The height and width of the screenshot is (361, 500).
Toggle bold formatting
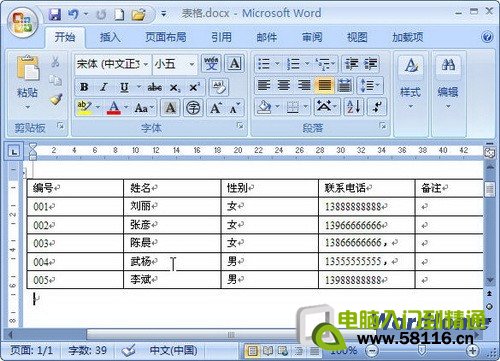pos(84,87)
